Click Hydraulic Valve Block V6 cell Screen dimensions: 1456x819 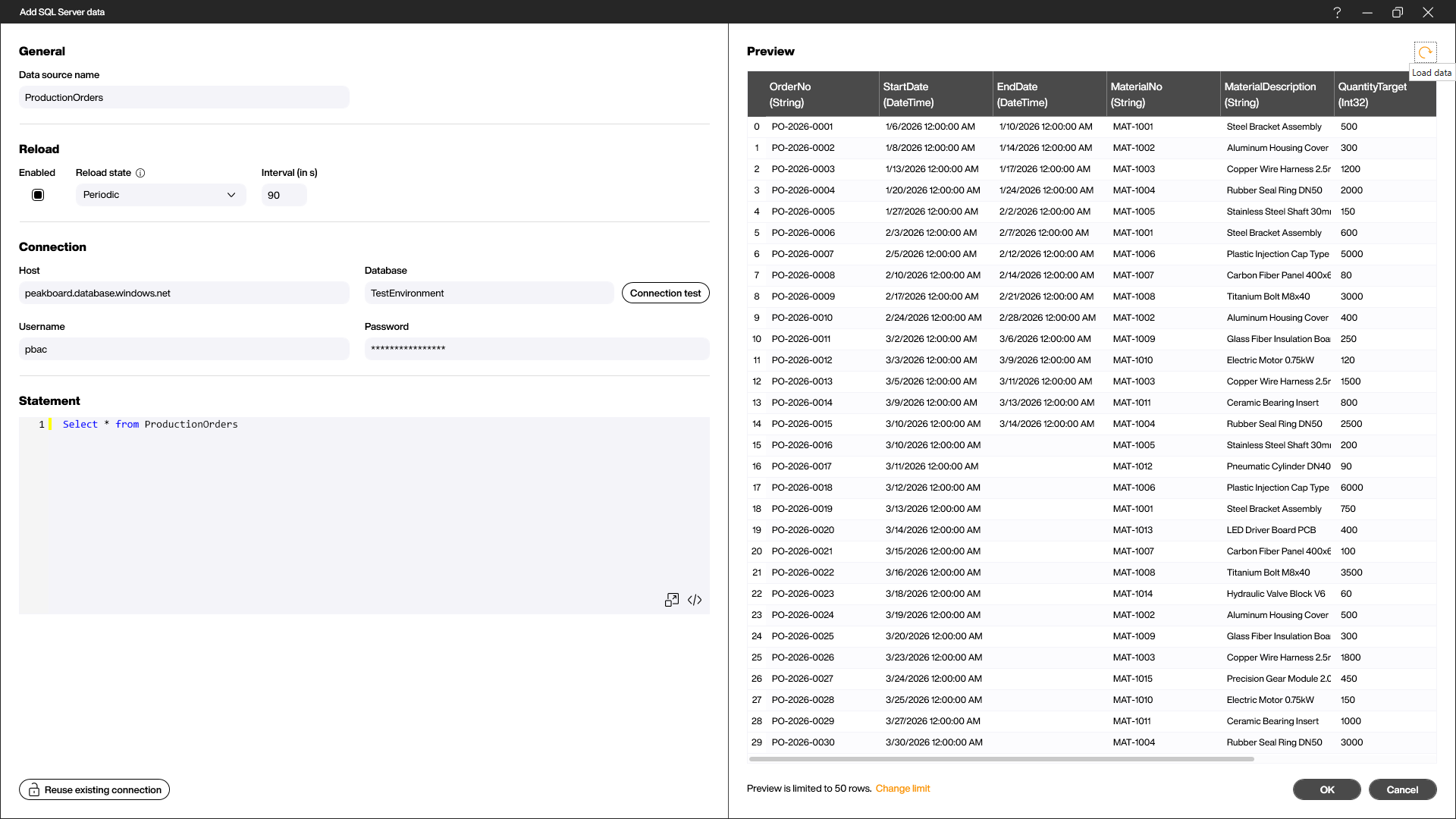(x=1276, y=594)
